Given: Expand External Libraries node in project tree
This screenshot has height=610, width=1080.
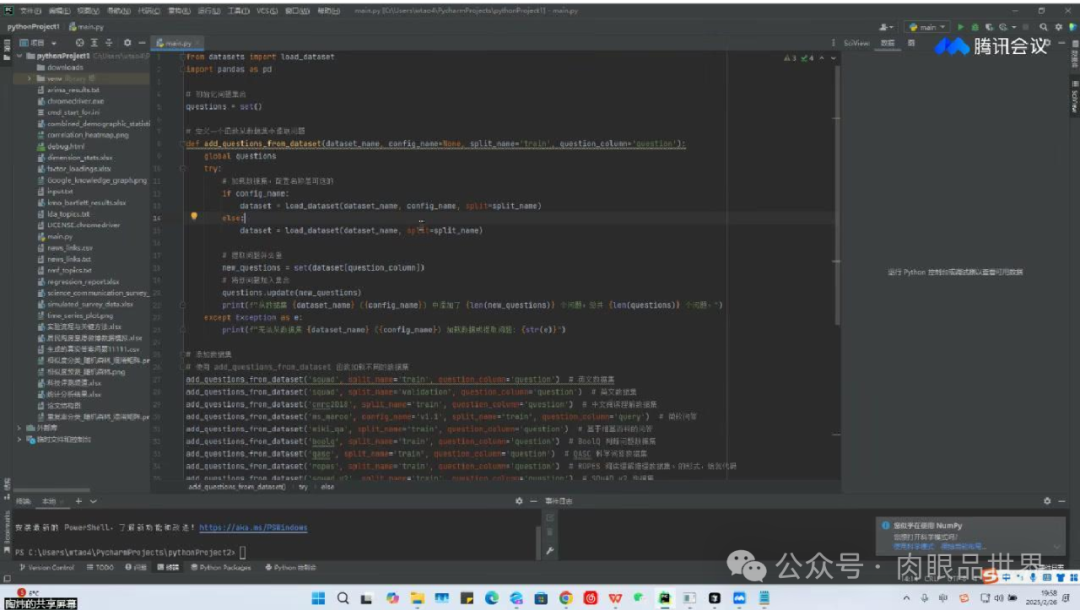Looking at the screenshot, I should point(19,428).
